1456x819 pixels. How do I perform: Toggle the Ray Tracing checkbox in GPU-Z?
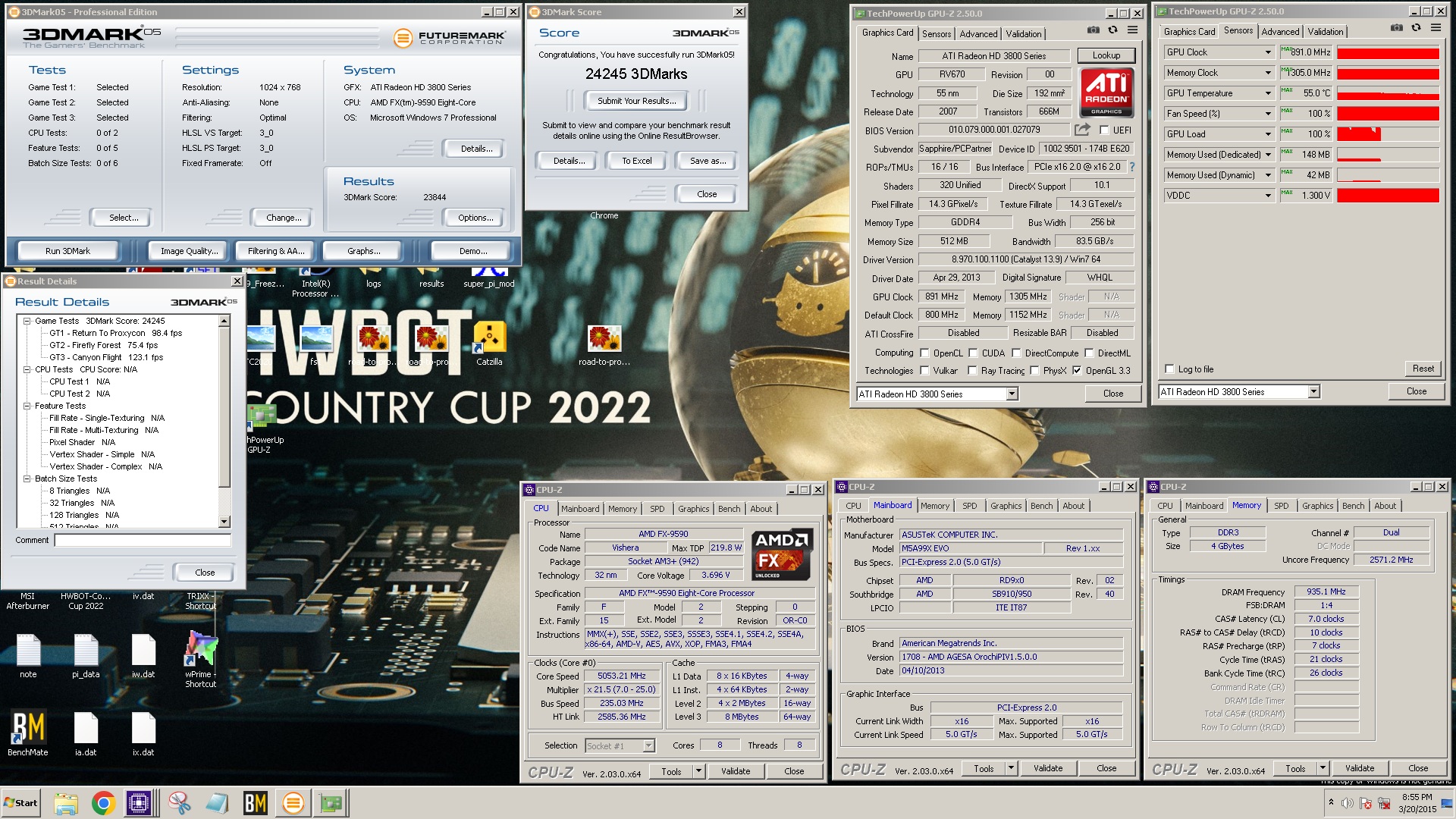tap(972, 371)
